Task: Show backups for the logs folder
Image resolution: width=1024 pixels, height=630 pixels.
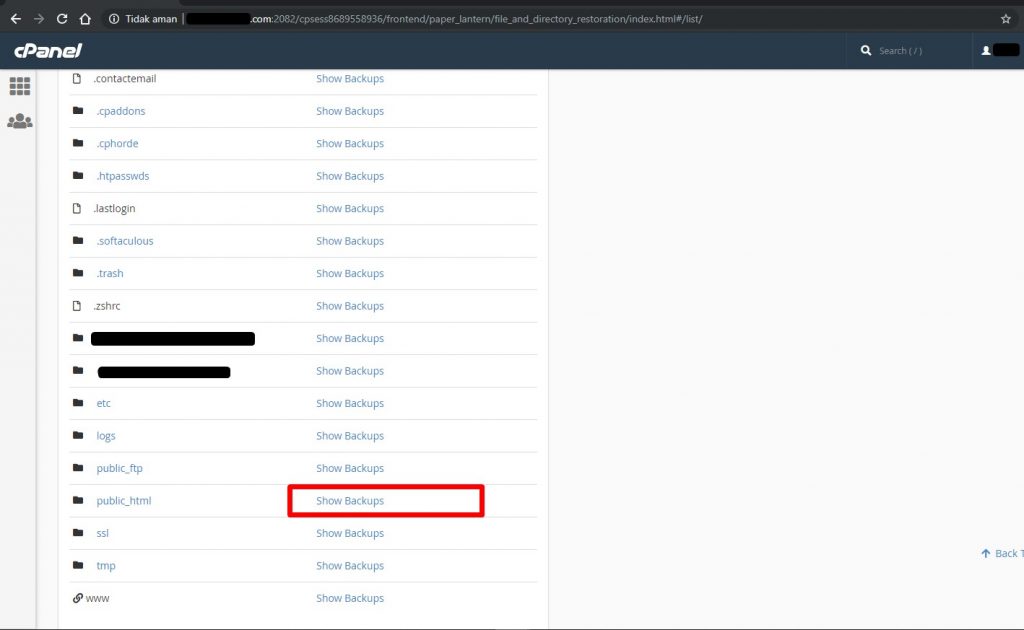Action: [x=350, y=436]
